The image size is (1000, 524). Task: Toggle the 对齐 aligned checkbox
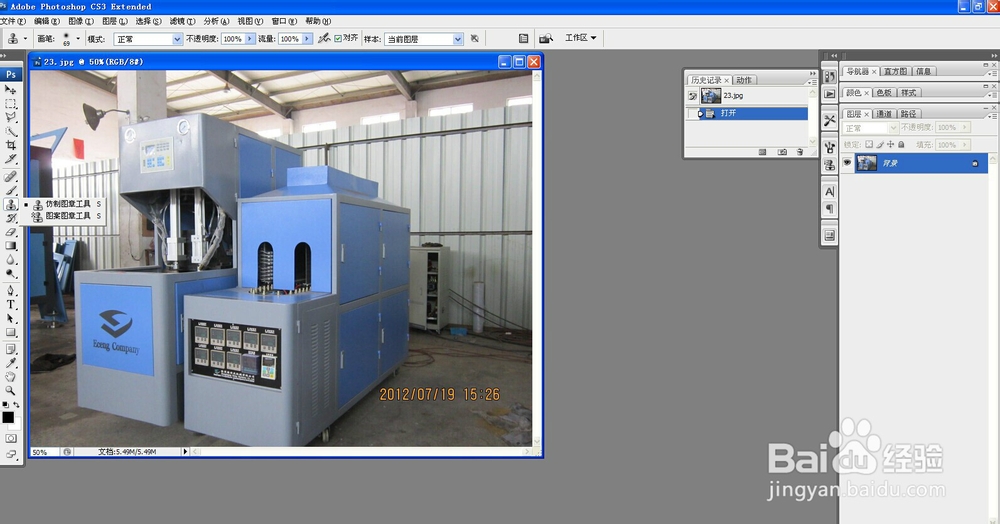pos(338,39)
